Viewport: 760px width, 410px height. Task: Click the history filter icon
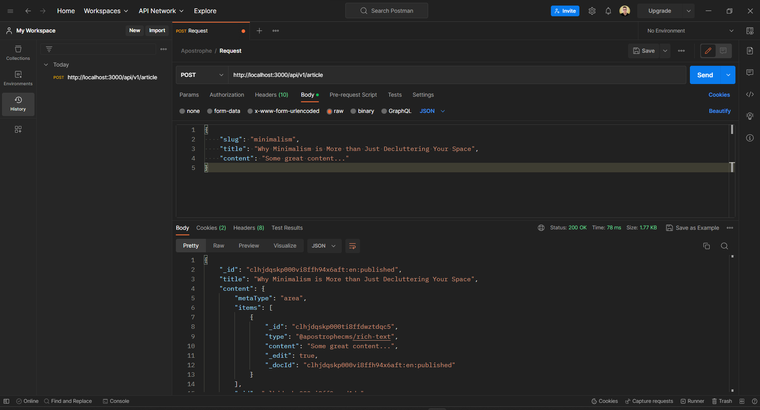click(49, 49)
